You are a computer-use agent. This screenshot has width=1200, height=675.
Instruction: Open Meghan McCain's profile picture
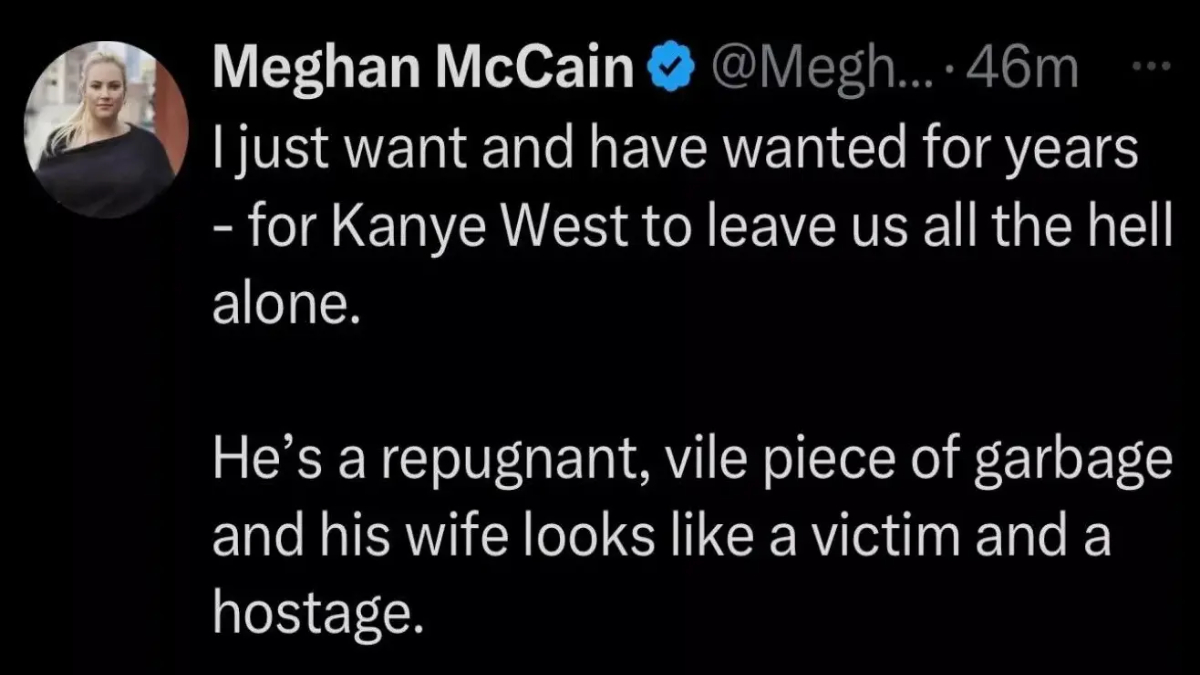point(106,131)
